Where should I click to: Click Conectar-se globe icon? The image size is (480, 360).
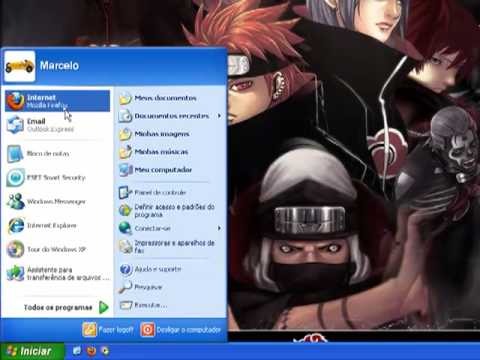(125, 228)
